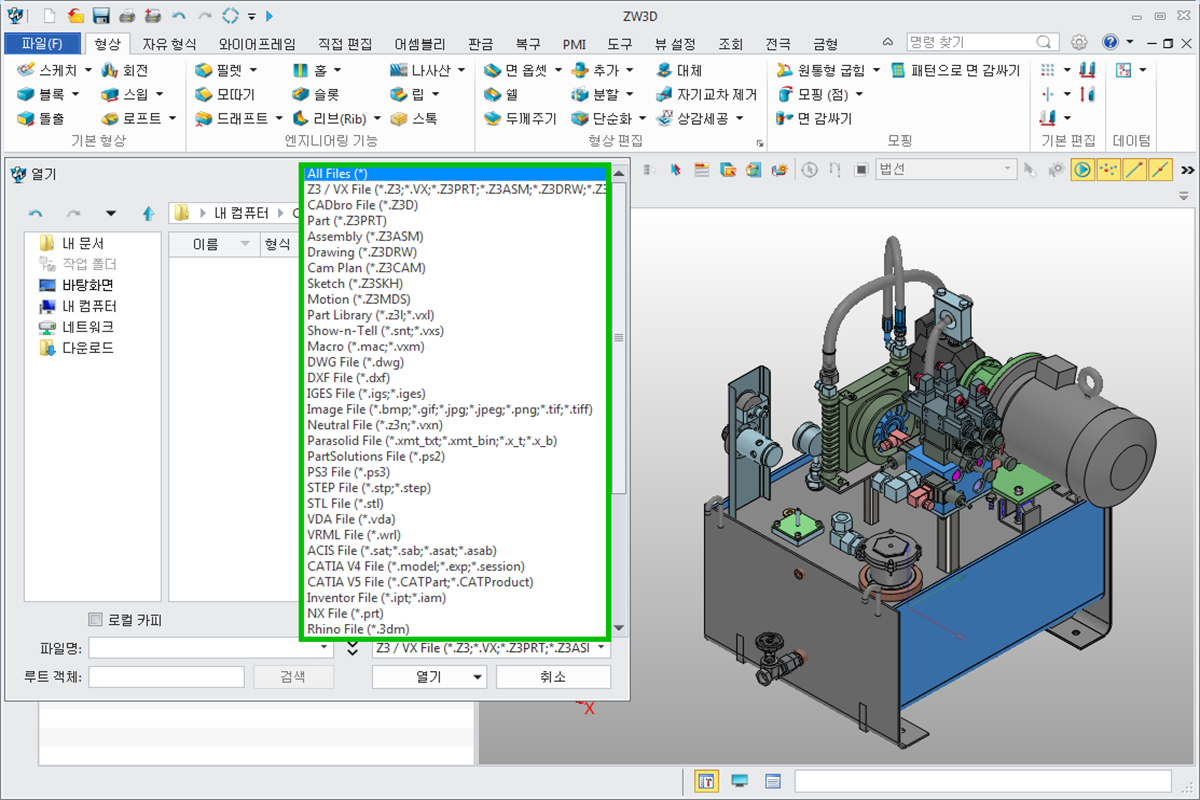Viewport: 1200px width, 800px height.
Task: Switch to the 판금 ribbon tab
Action: click(480, 44)
